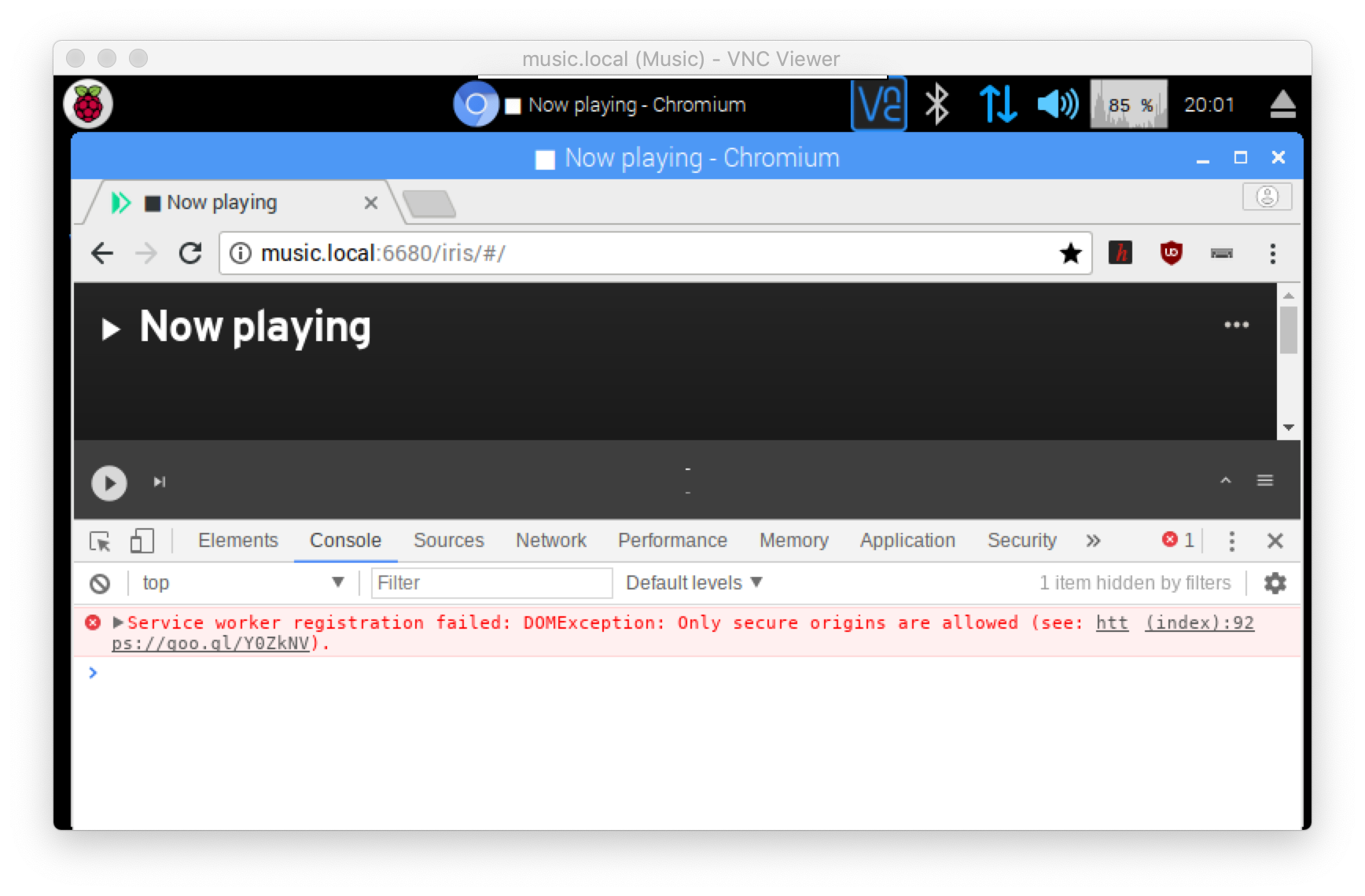The height and width of the screenshot is (896, 1365).
Task: Bookmark the page with the star icon
Action: [x=1070, y=253]
